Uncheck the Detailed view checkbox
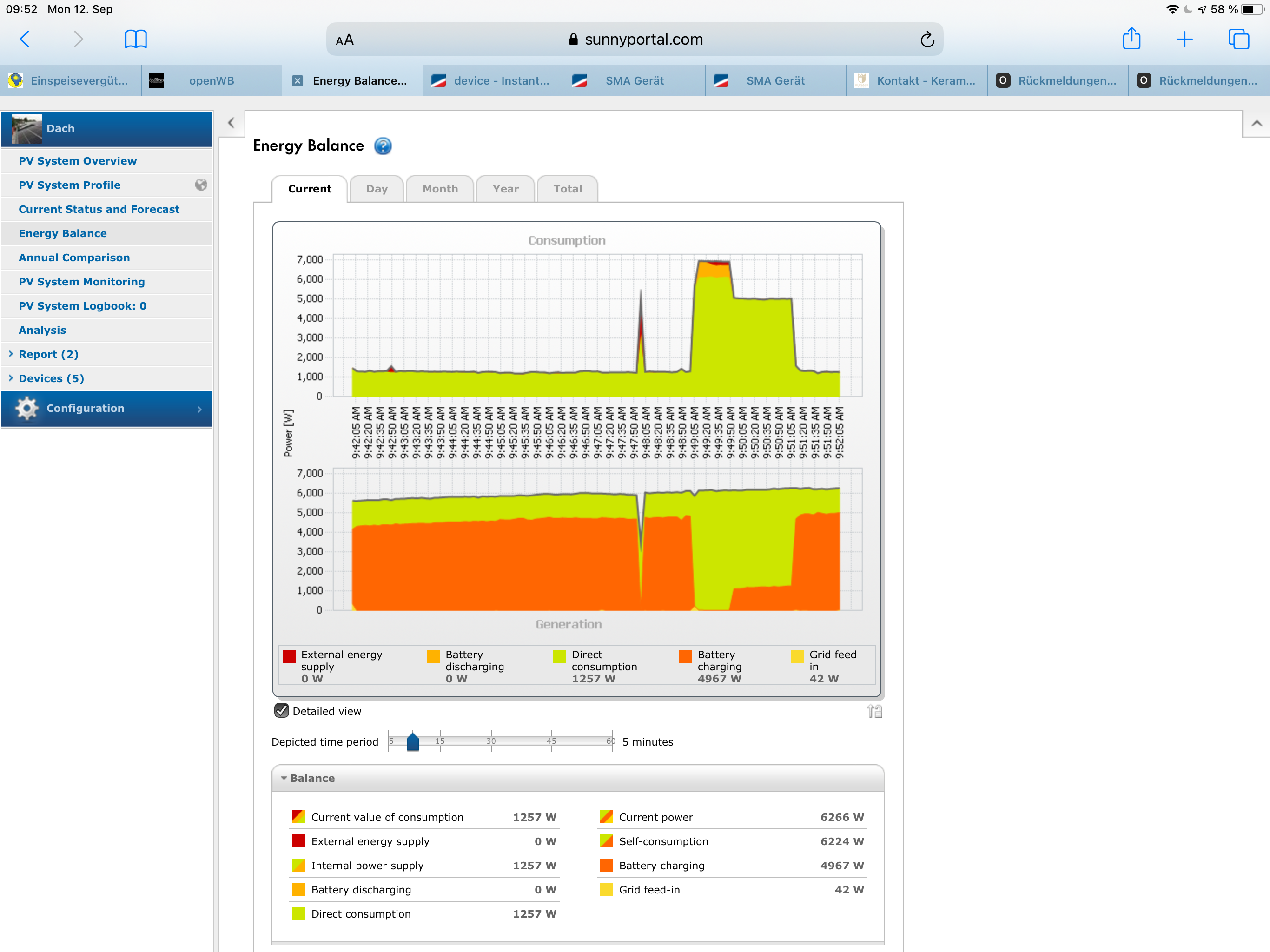 [x=281, y=710]
